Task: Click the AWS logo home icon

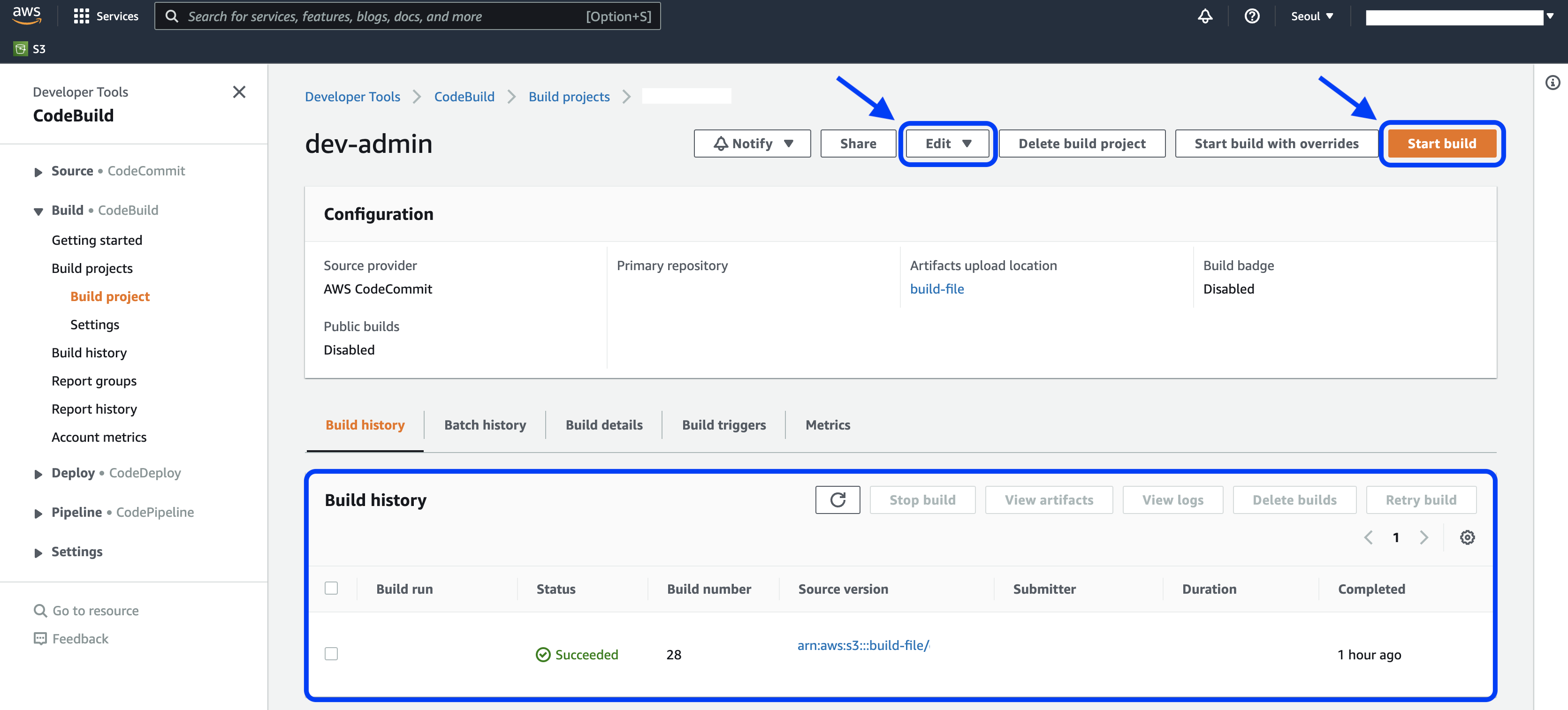Action: [x=27, y=15]
